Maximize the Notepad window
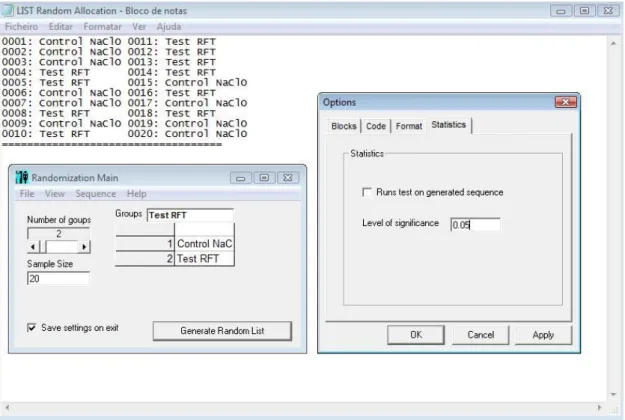 click(x=584, y=11)
